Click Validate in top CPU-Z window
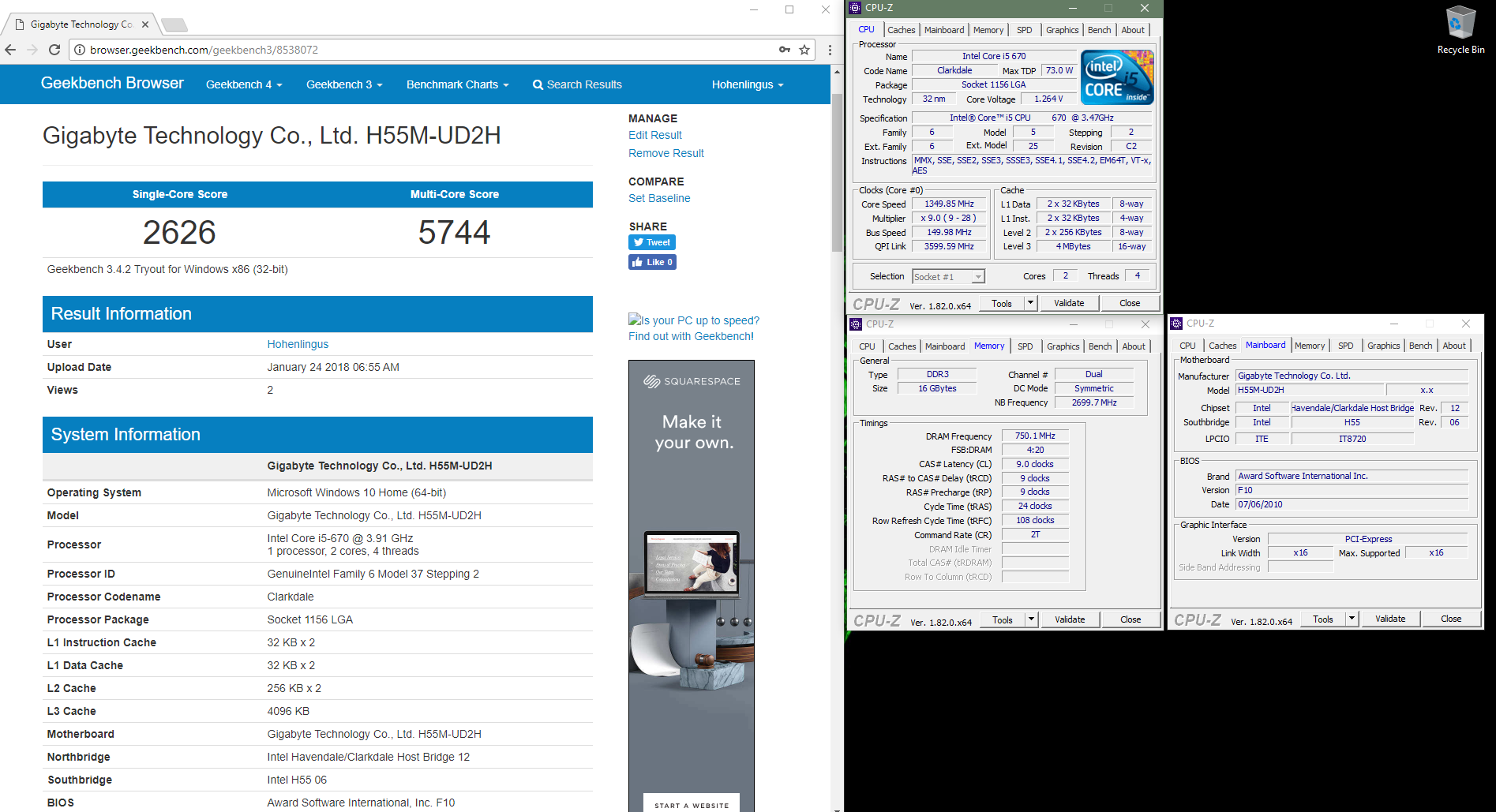 pyautogui.click(x=1069, y=303)
